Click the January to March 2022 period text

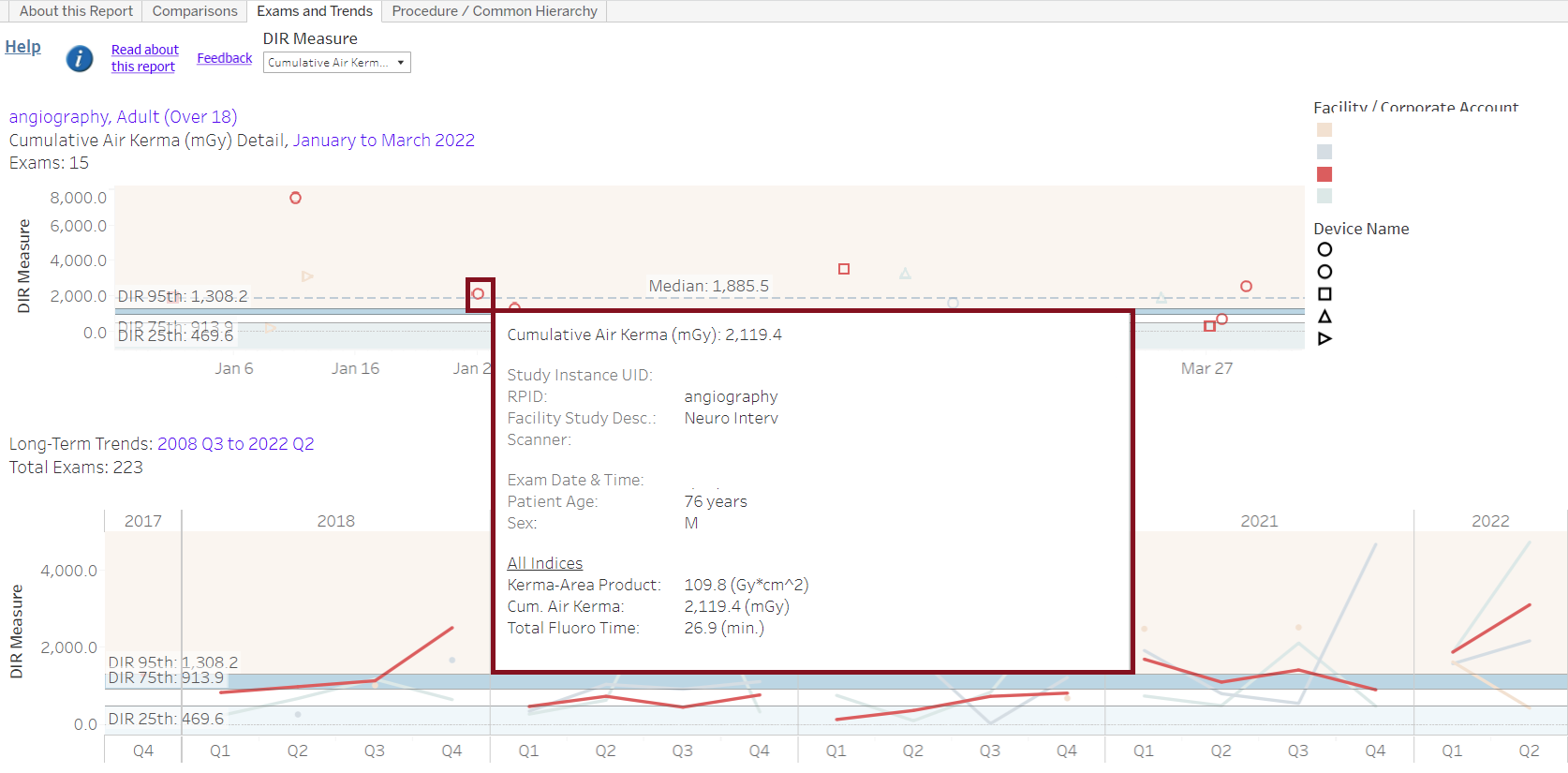click(384, 141)
